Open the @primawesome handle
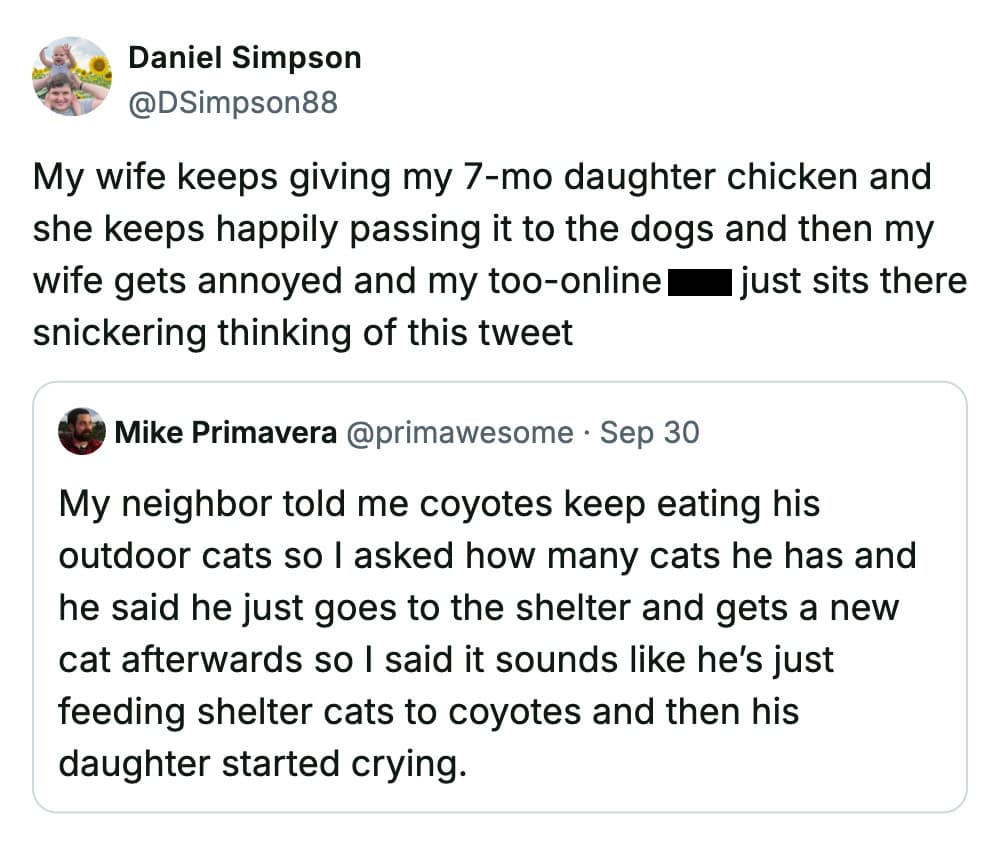 tap(460, 432)
